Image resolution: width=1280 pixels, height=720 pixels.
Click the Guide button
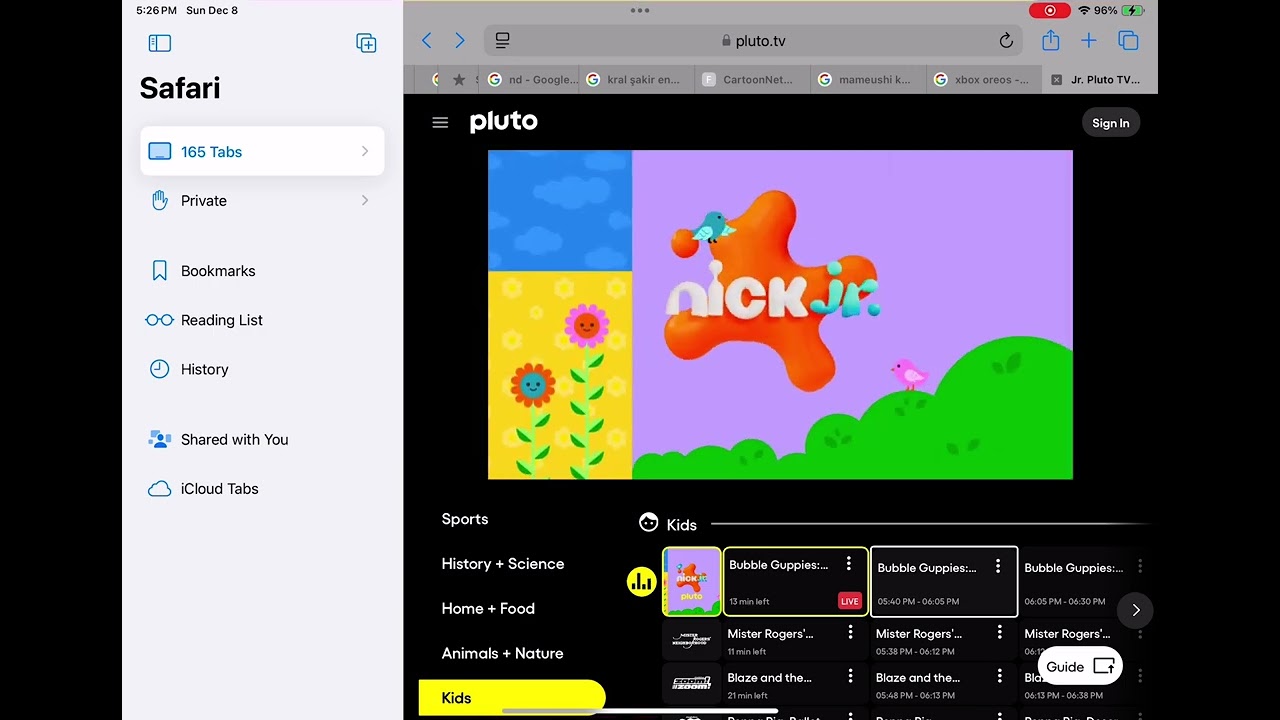point(1080,666)
